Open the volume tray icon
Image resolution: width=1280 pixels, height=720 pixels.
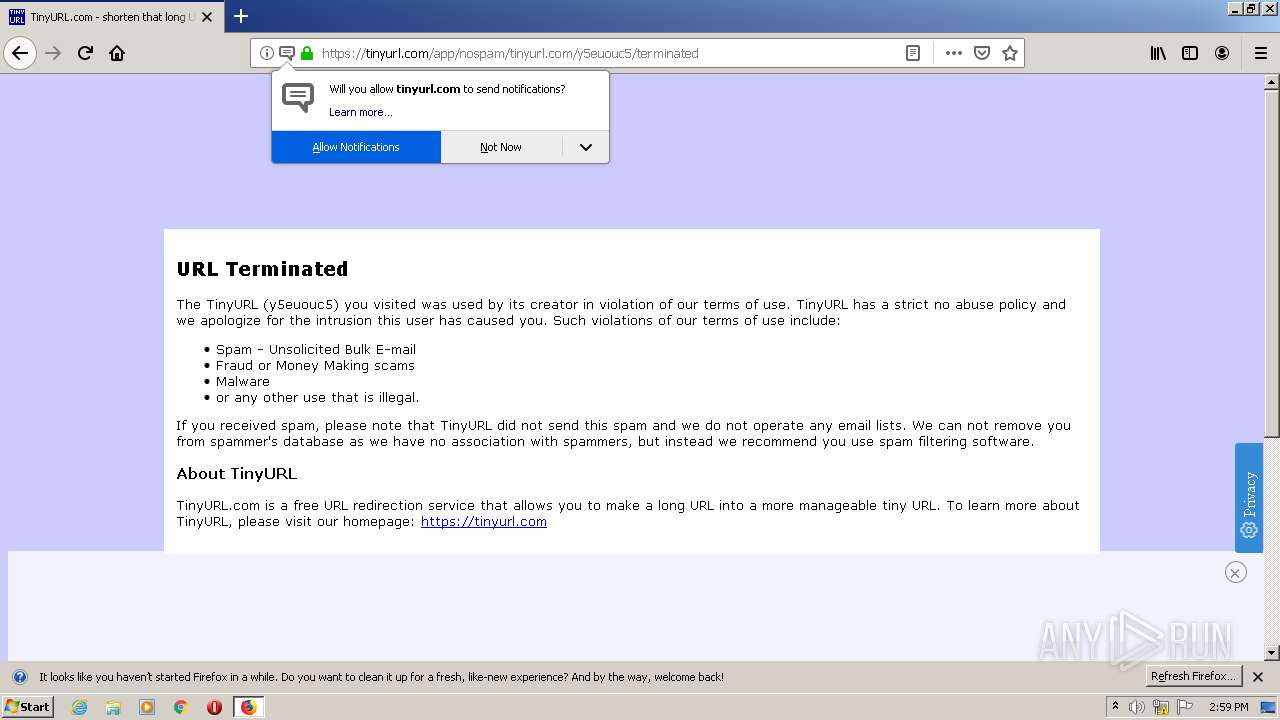coord(1137,707)
